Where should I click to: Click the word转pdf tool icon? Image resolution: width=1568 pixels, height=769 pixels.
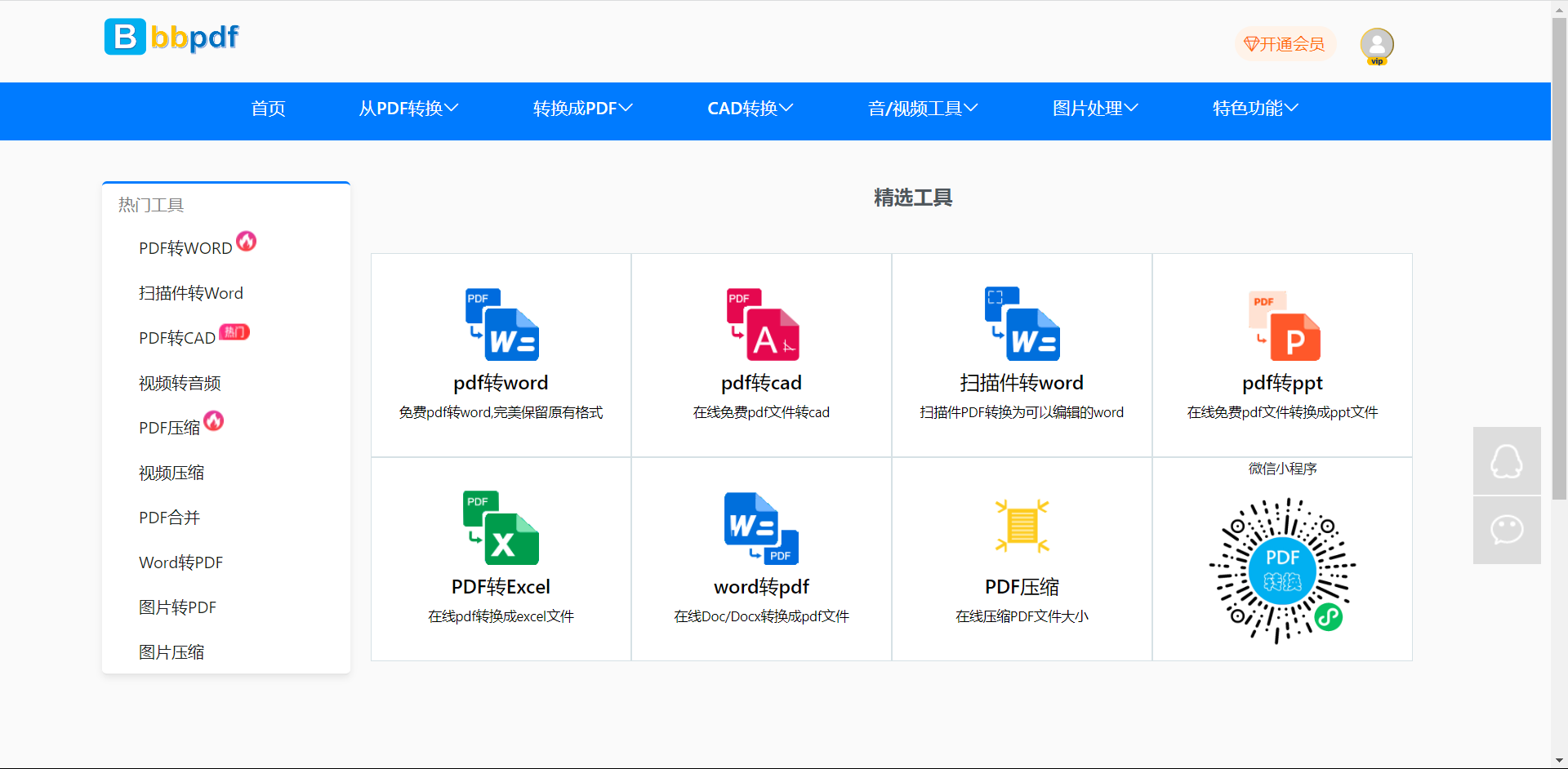(761, 528)
